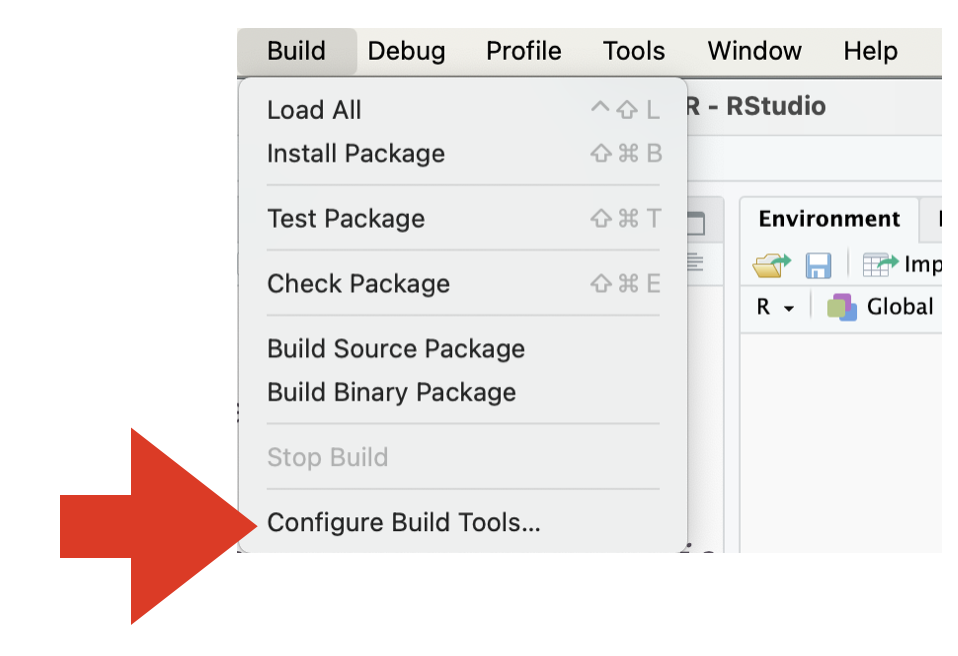The width and height of the screenshot is (958, 656).
Task: Choose Build Source Package
Action: [x=395, y=349]
